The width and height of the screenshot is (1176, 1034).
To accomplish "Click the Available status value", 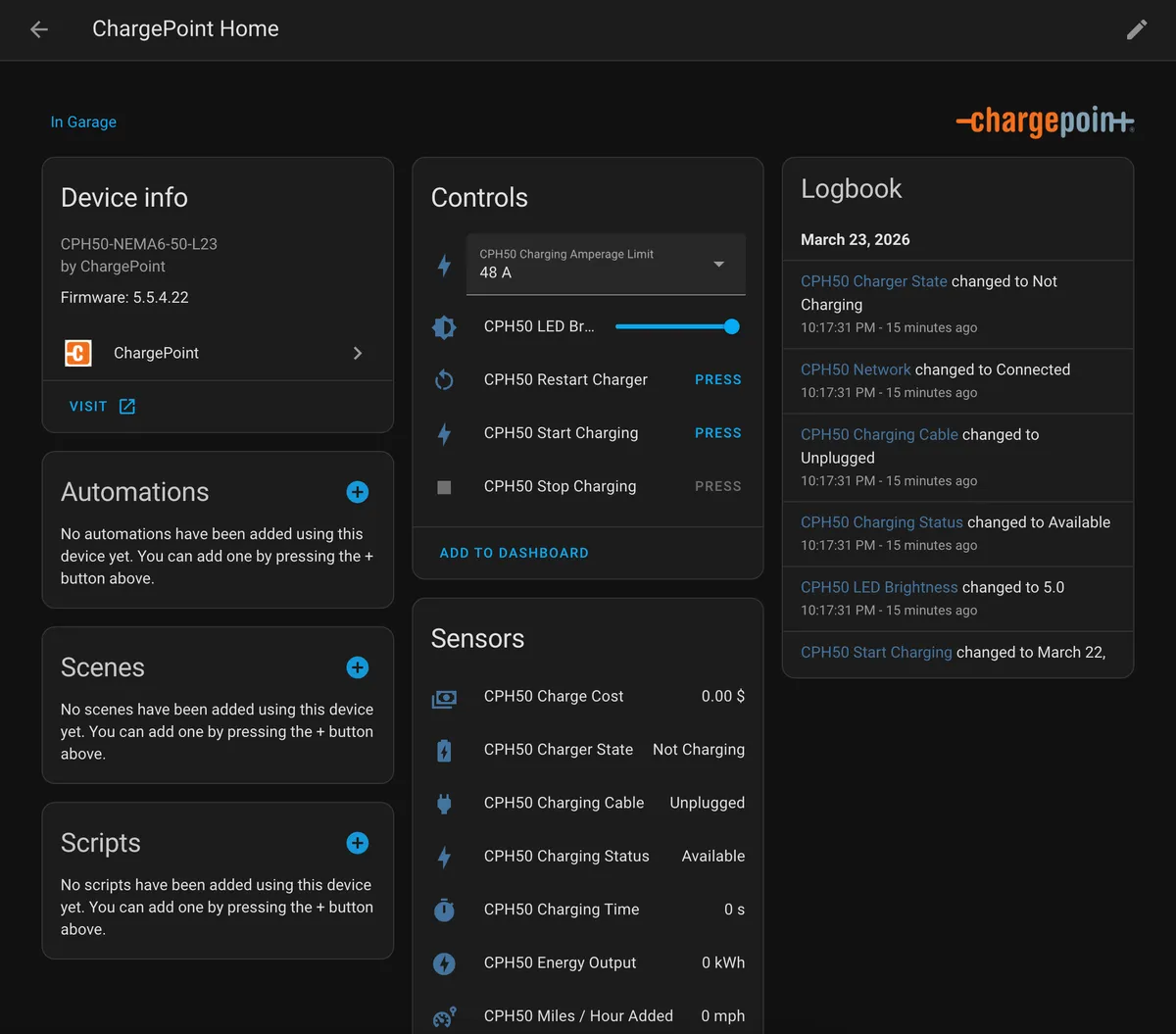I will pyautogui.click(x=713, y=856).
